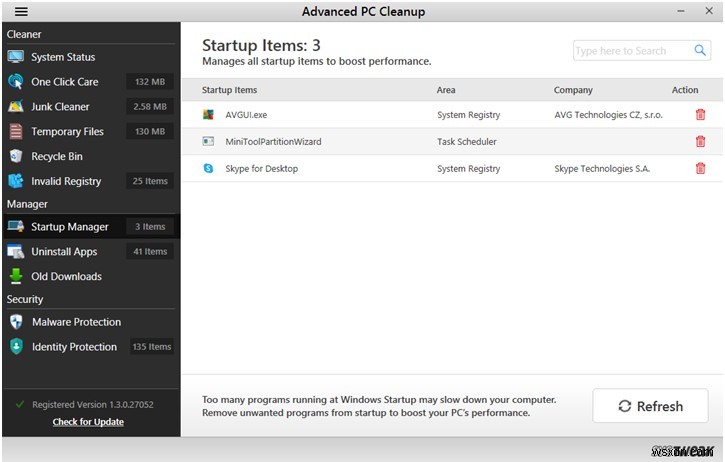This screenshot has width=725, height=462.
Task: Open Temporary Files section
Action: 67,132
